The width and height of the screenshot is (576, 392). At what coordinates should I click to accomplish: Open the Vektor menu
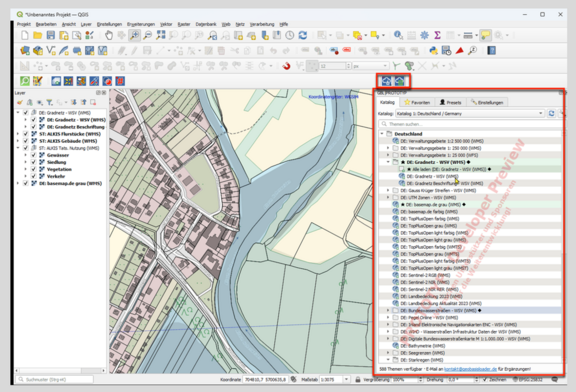click(166, 24)
